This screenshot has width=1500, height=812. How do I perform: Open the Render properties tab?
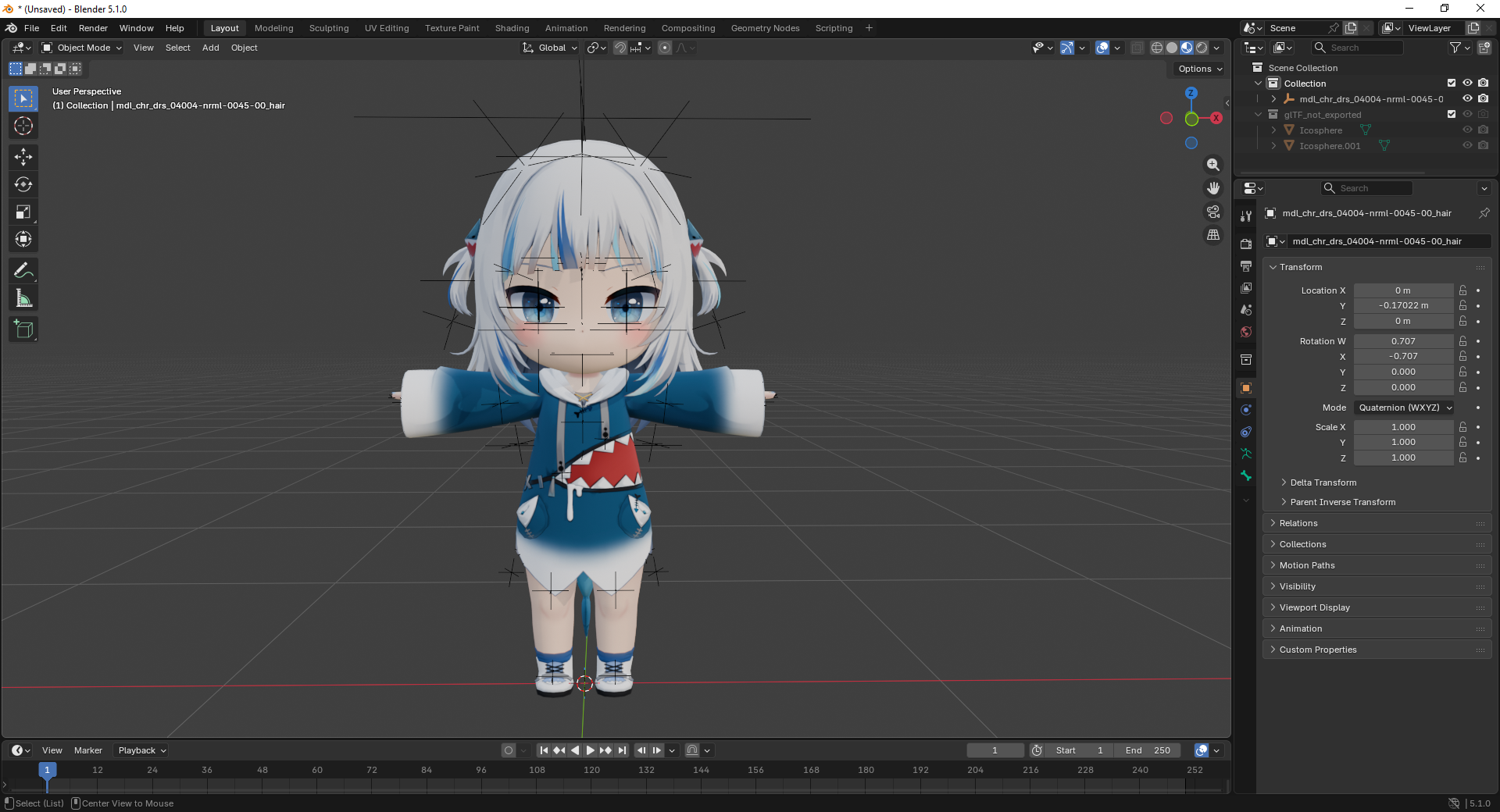click(1246, 244)
